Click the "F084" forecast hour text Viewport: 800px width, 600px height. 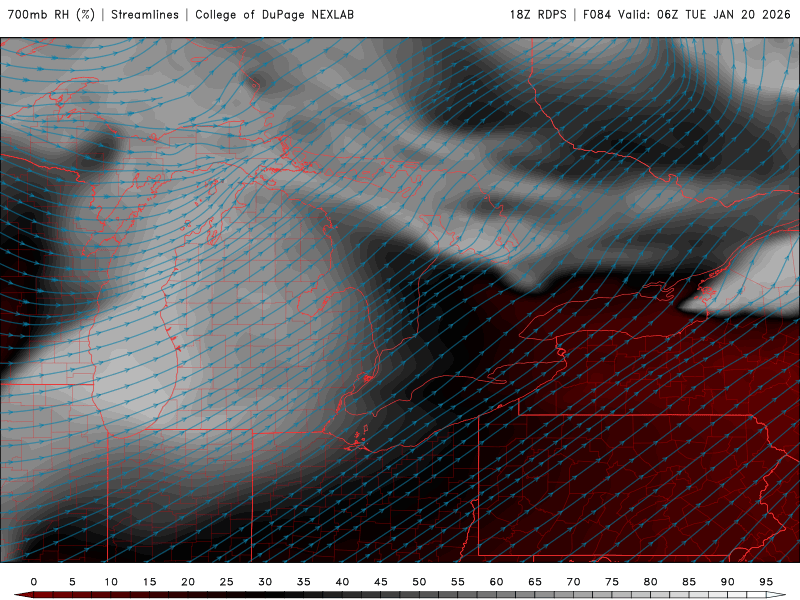tap(597, 14)
